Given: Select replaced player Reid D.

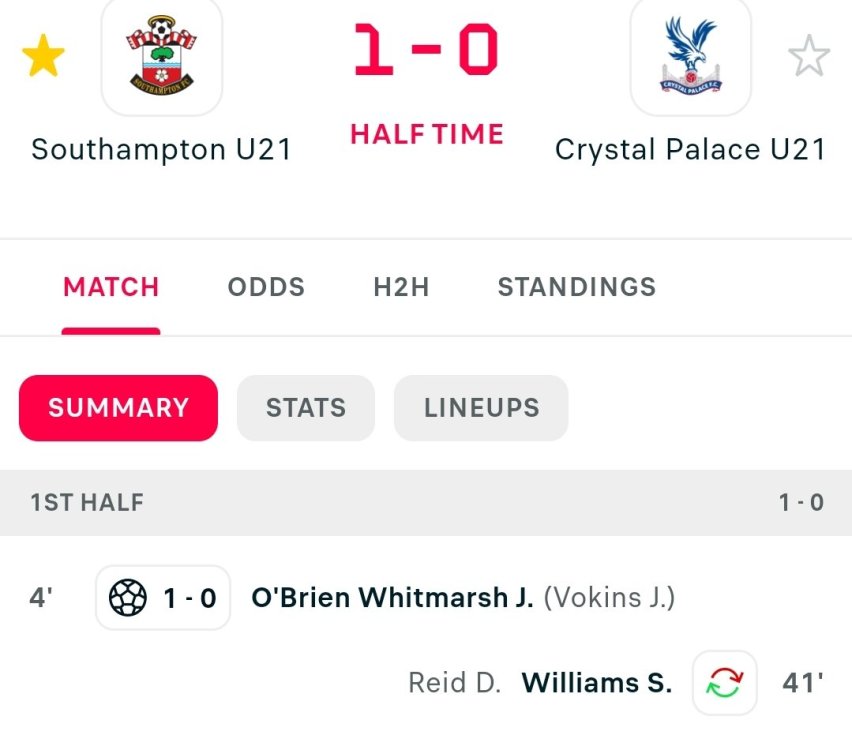Looking at the screenshot, I should click(454, 684).
